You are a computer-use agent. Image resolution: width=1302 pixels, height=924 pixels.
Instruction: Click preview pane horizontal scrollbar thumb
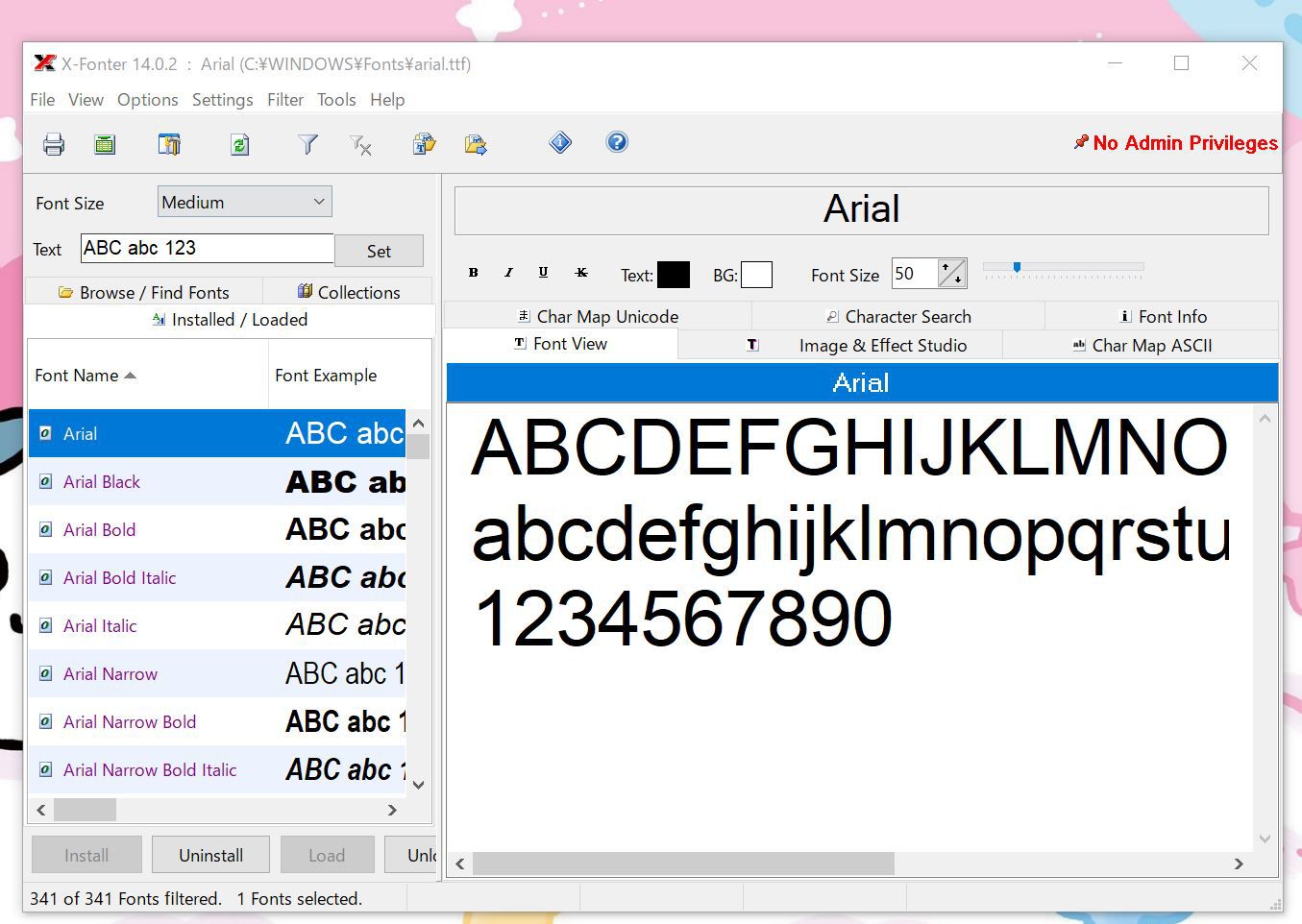click(683, 863)
